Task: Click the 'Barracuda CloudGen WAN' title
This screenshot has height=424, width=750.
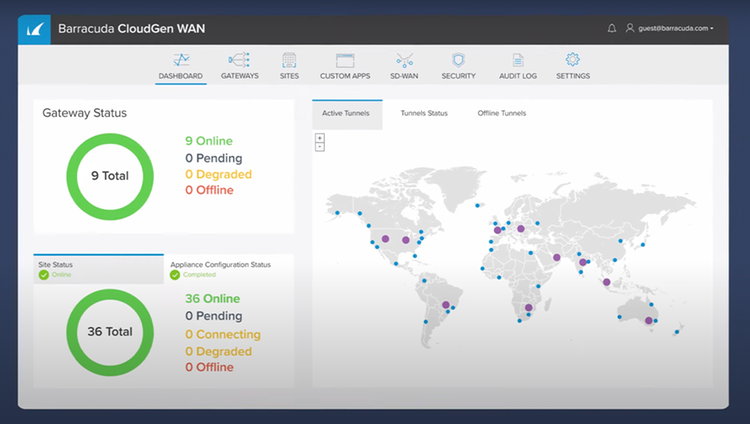Action: click(132, 29)
